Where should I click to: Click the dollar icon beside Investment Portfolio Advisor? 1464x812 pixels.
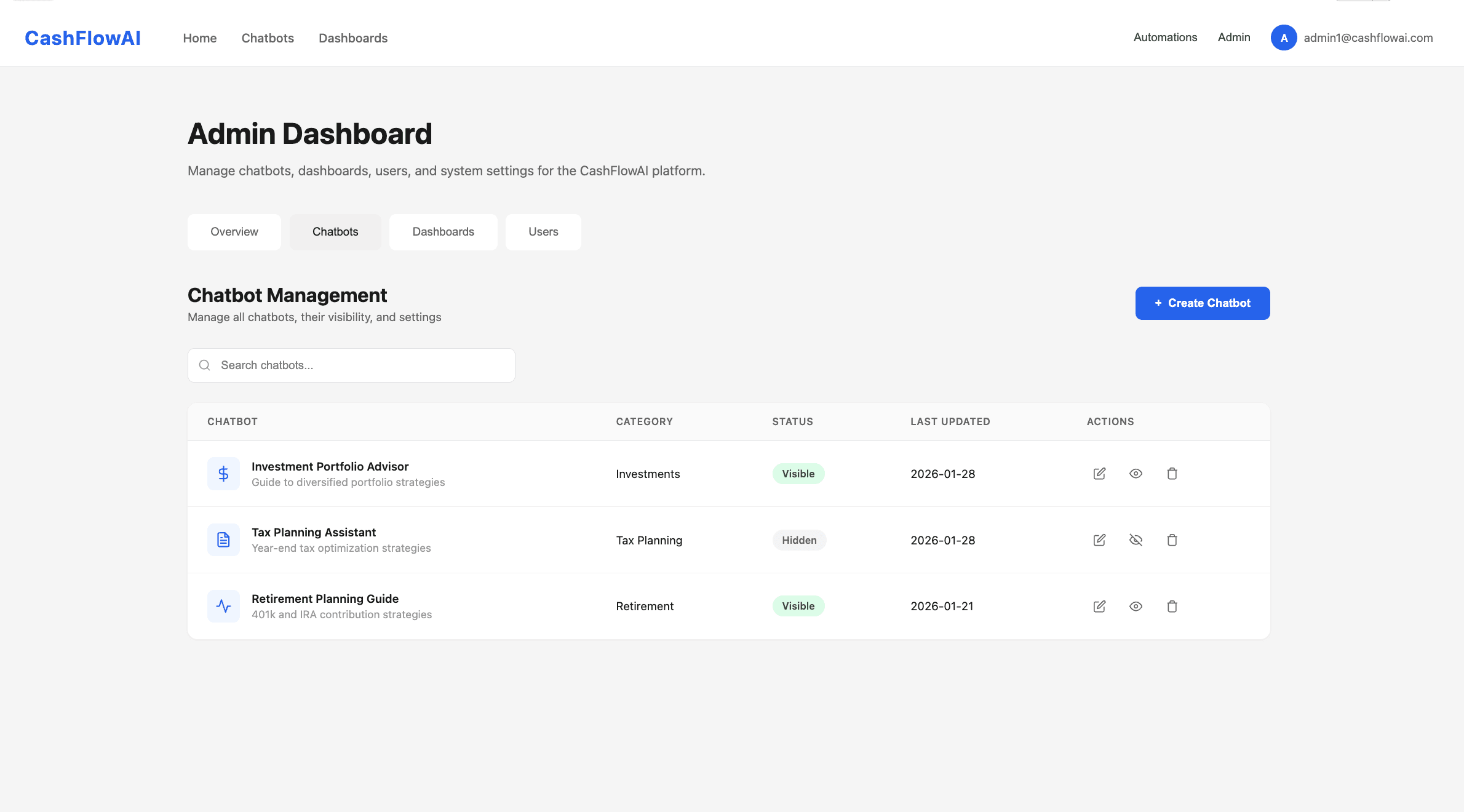tap(223, 474)
